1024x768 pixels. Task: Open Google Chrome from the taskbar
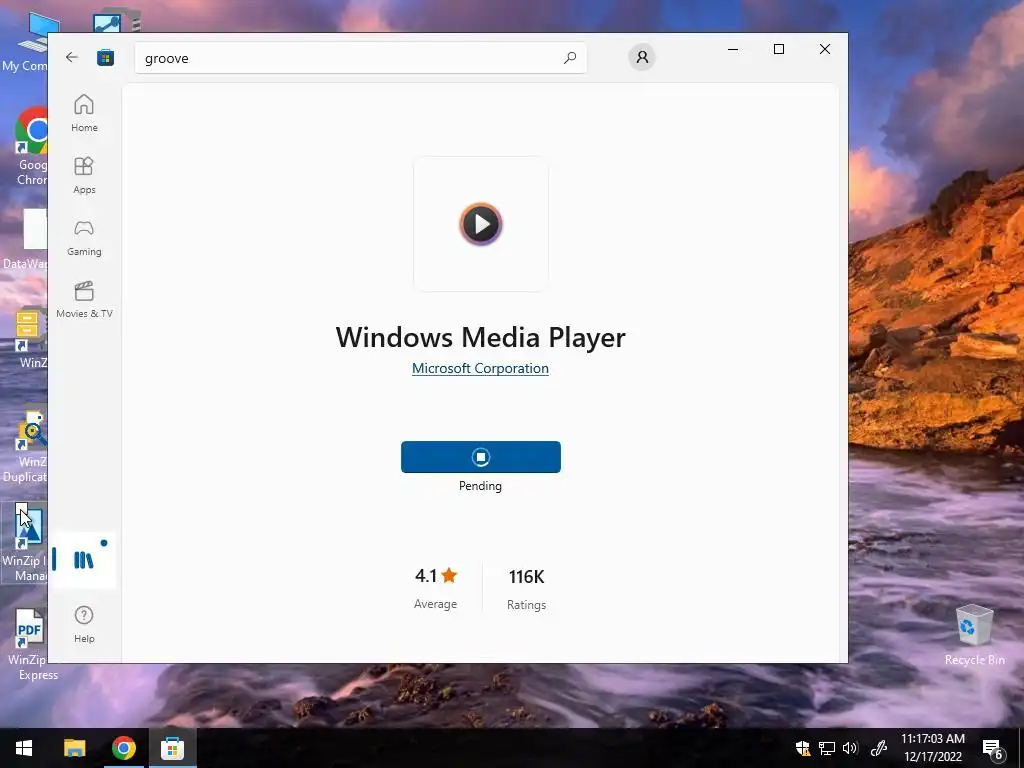tap(123, 748)
